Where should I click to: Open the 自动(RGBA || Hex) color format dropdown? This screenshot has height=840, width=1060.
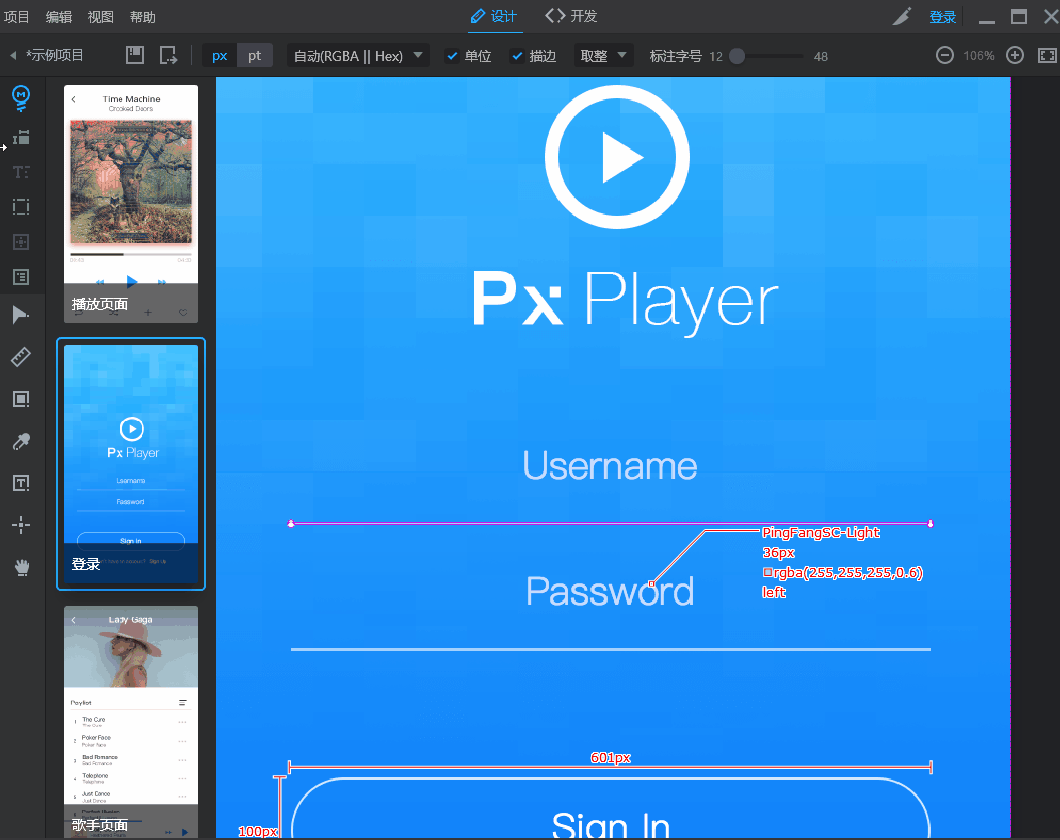[358, 55]
